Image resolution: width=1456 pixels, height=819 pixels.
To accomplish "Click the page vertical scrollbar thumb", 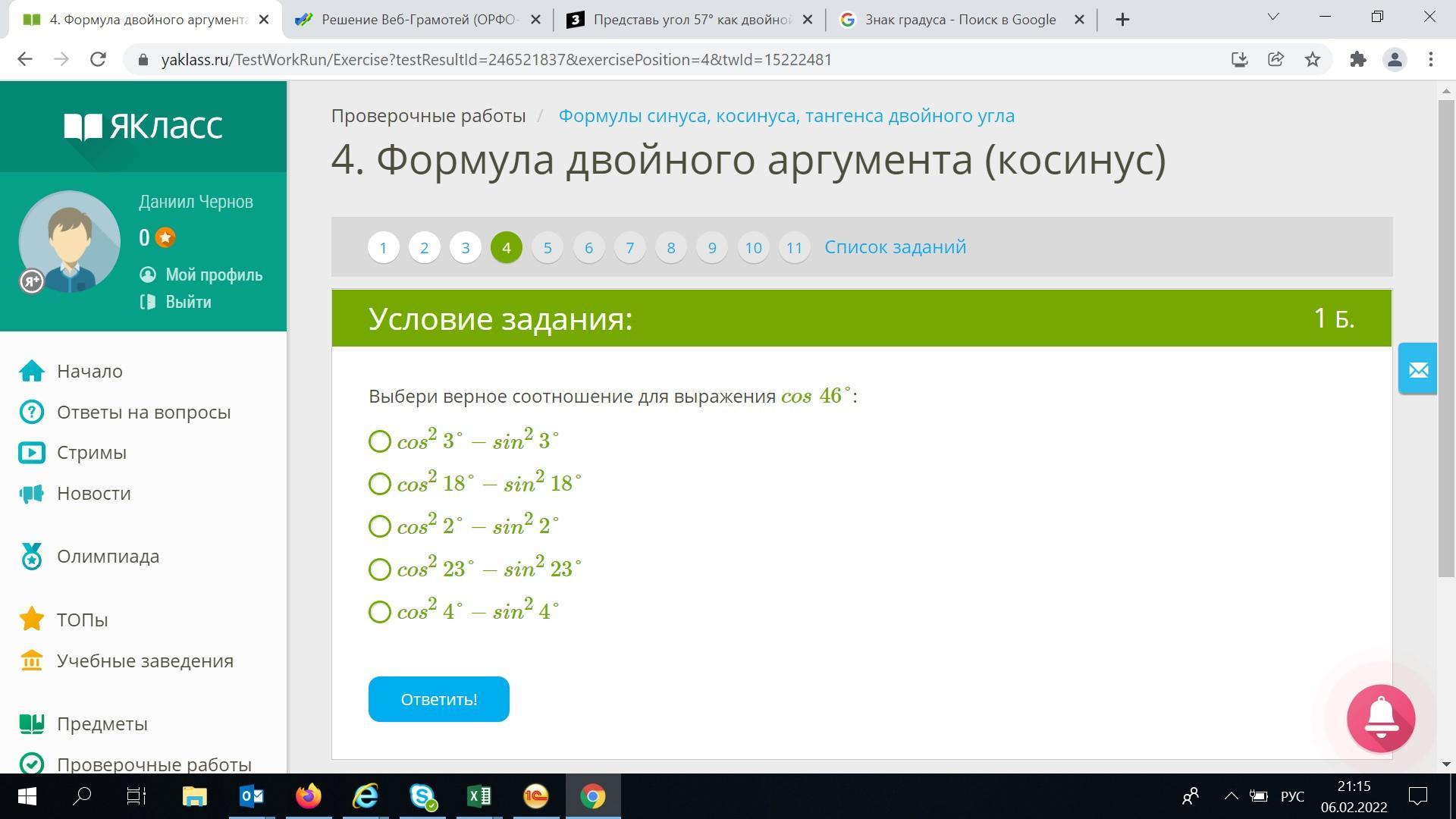I will pyautogui.click(x=1445, y=337).
